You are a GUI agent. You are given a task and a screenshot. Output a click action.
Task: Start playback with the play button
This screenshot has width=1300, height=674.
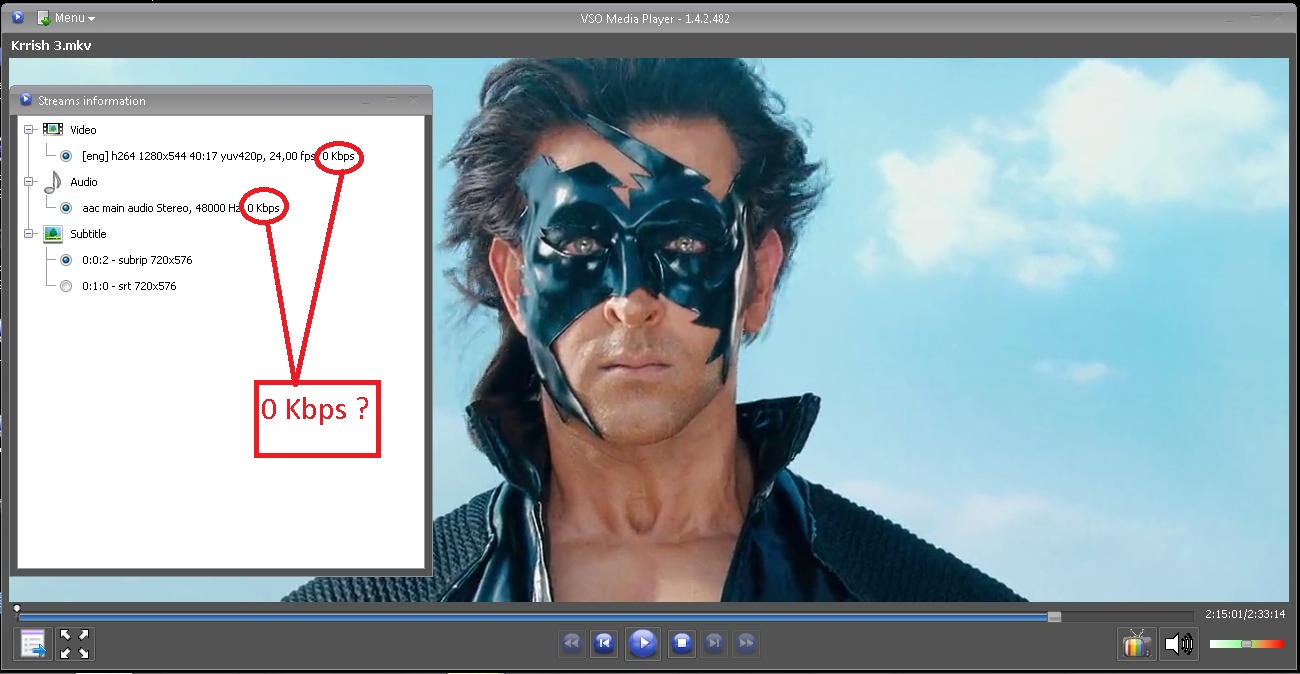pyautogui.click(x=642, y=643)
